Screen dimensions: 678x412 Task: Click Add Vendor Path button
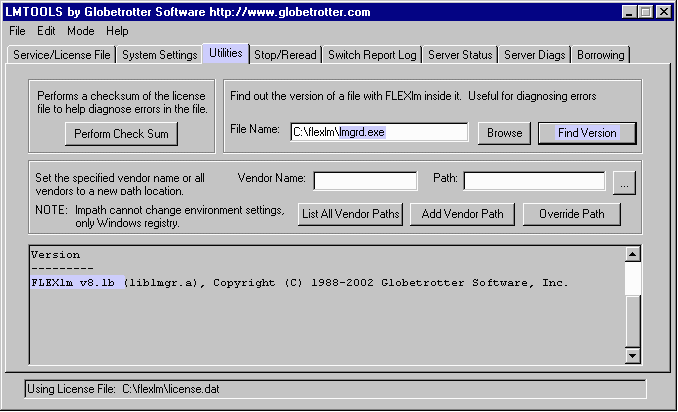pos(462,214)
